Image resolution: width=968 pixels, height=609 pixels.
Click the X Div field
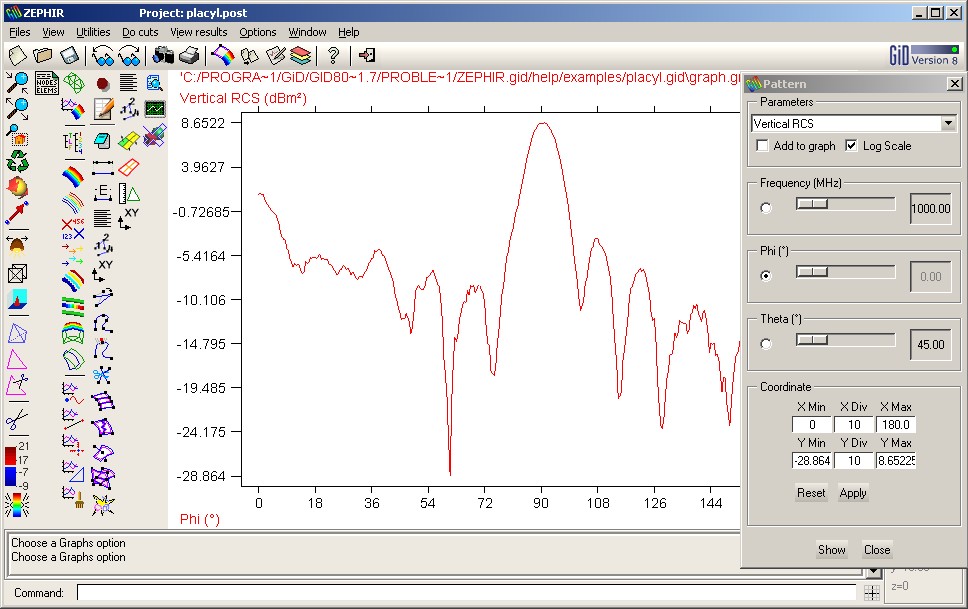[x=854, y=424]
